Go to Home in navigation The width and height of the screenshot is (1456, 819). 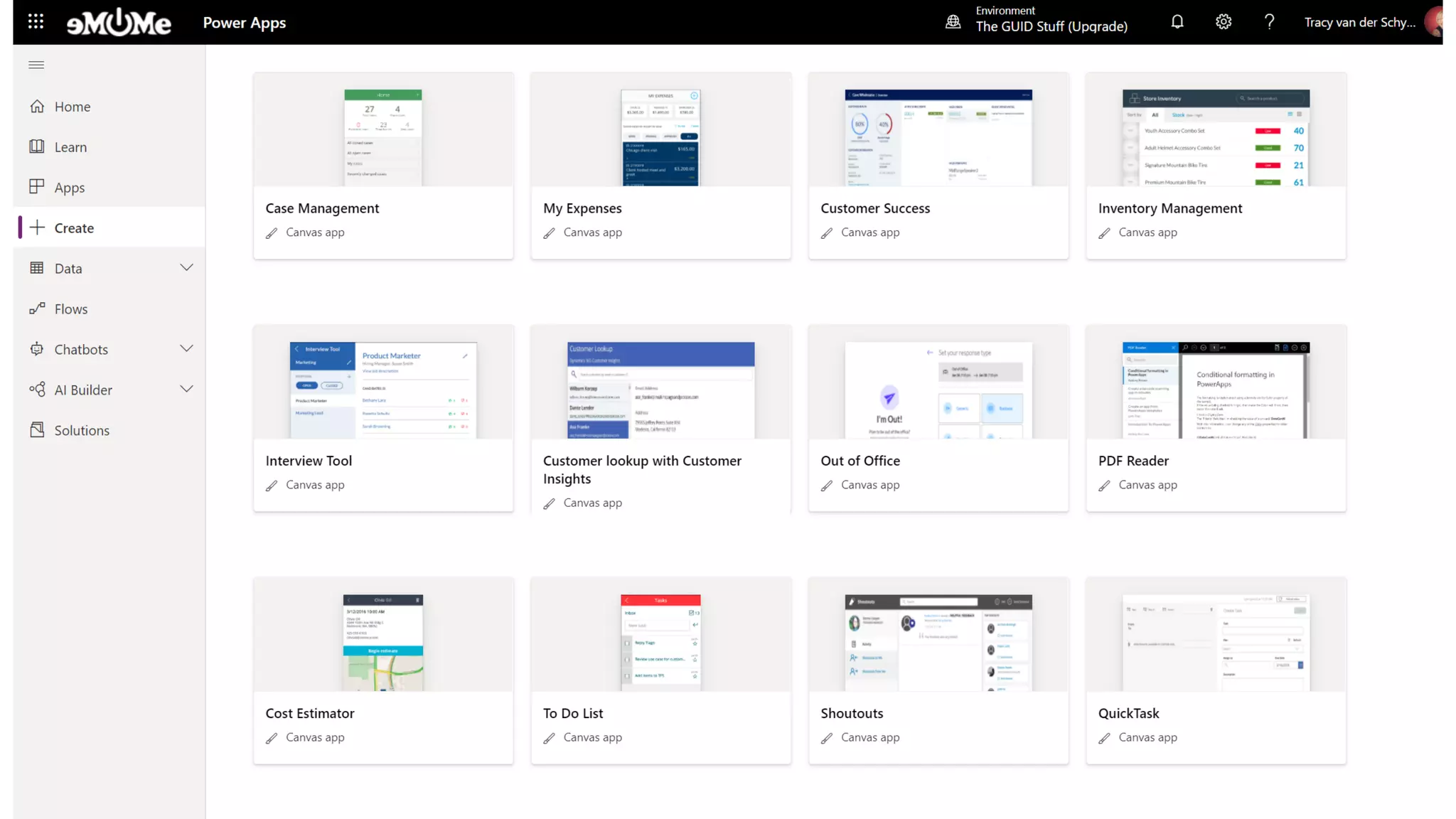tap(73, 107)
